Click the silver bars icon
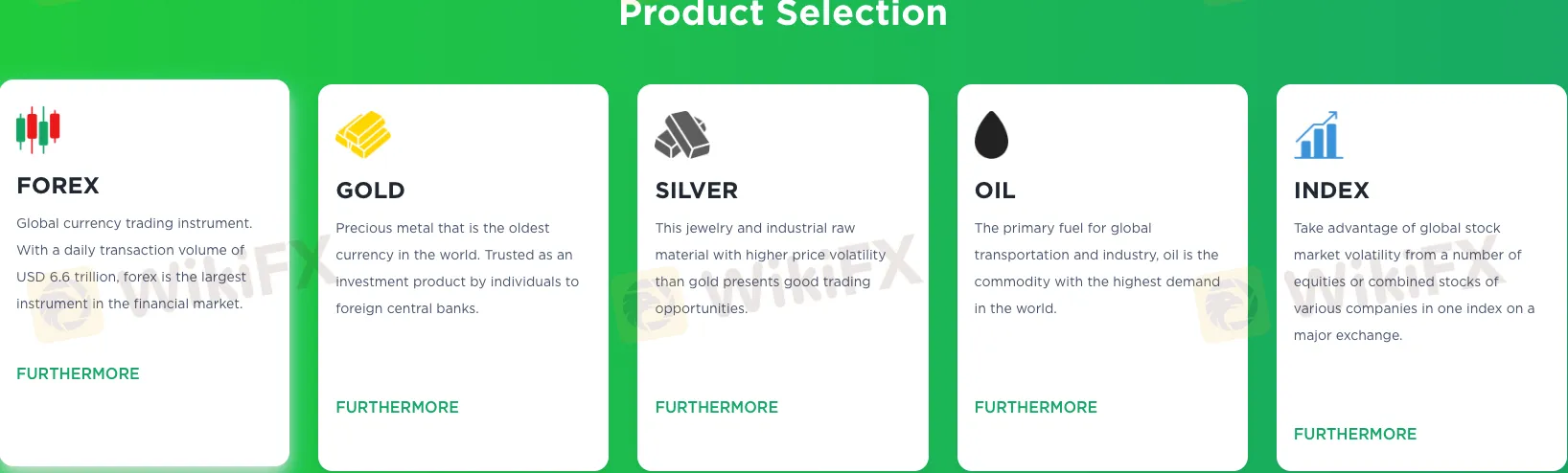Viewport: 1568px width, 473px height. [x=682, y=134]
